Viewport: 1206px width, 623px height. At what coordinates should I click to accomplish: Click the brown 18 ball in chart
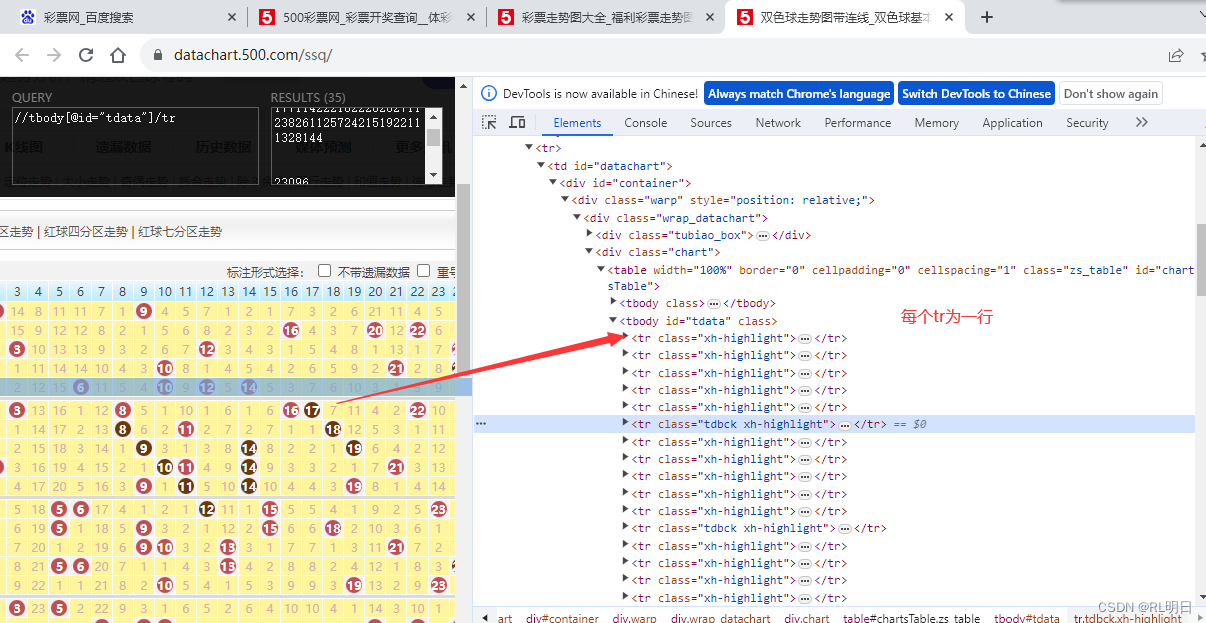(x=333, y=428)
